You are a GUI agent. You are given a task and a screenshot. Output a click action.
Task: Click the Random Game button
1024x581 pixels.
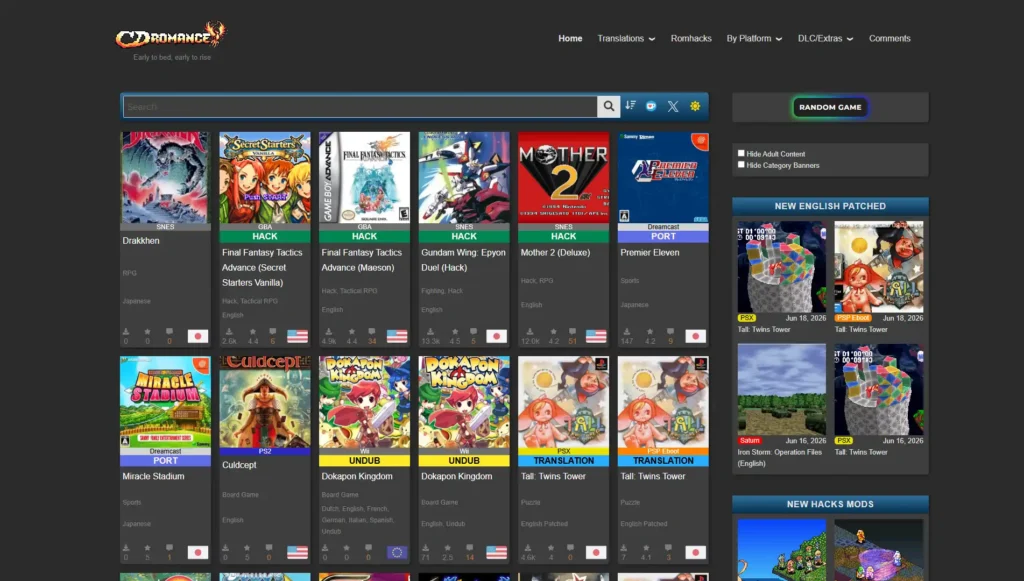point(830,107)
